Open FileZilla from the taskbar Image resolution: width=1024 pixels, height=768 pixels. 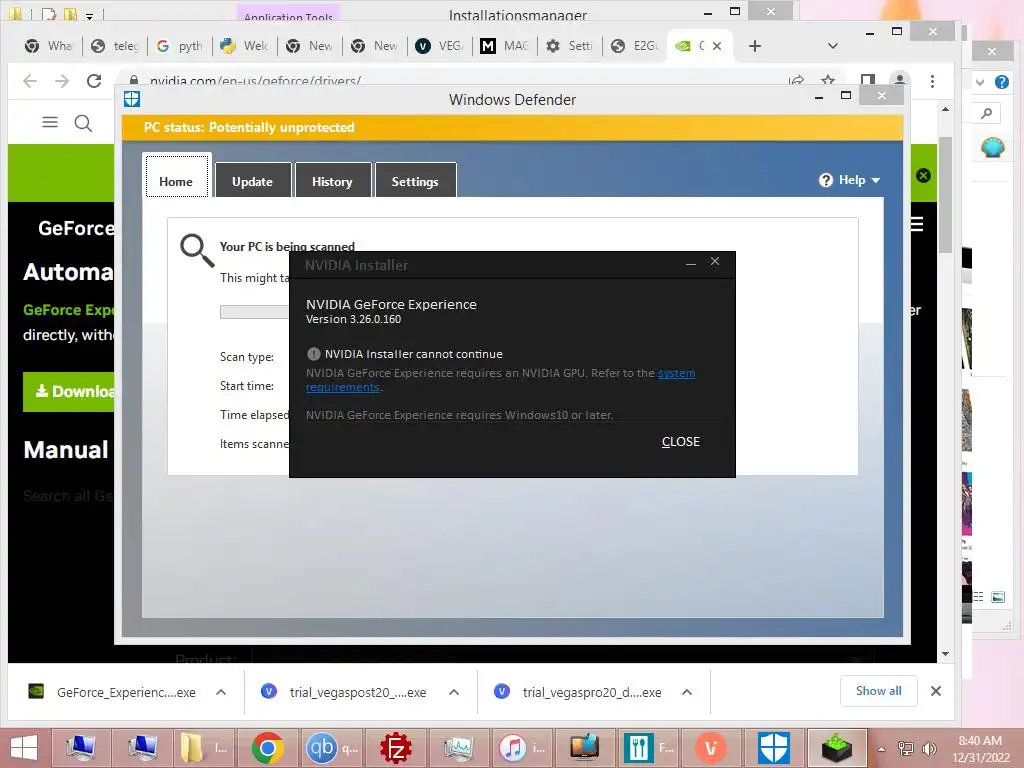[x=396, y=748]
